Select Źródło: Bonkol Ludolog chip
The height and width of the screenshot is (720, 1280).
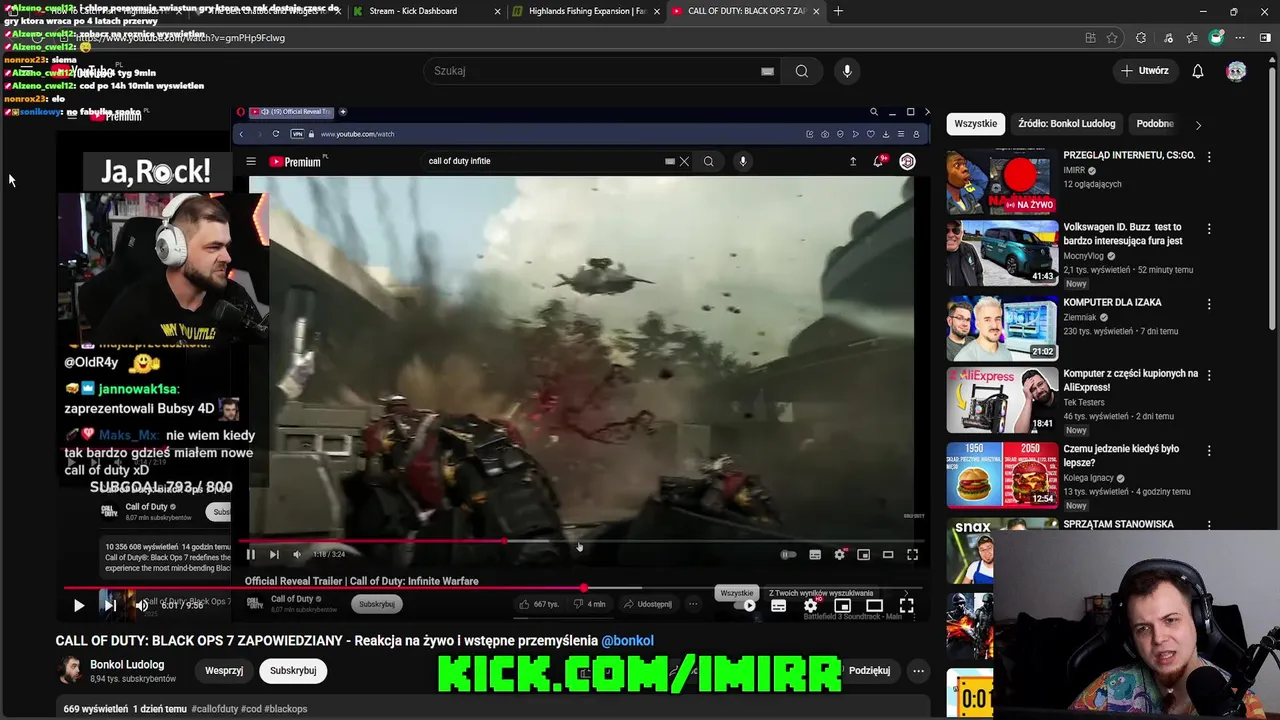click(1066, 124)
